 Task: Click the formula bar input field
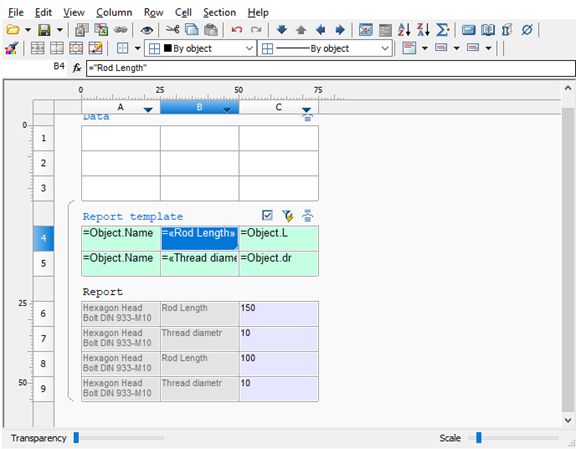pyautogui.click(x=330, y=68)
